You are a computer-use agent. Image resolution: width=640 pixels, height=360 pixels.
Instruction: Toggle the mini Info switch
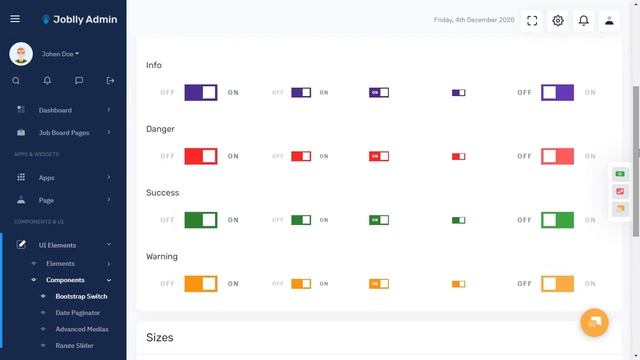(458, 92)
